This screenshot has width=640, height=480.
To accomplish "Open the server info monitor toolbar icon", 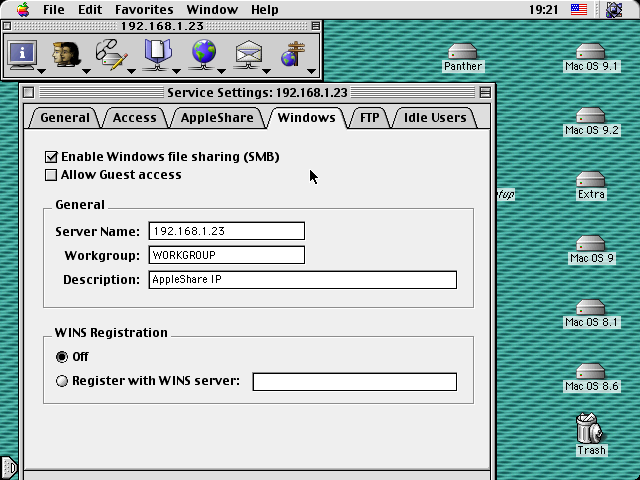I will click(x=22, y=54).
